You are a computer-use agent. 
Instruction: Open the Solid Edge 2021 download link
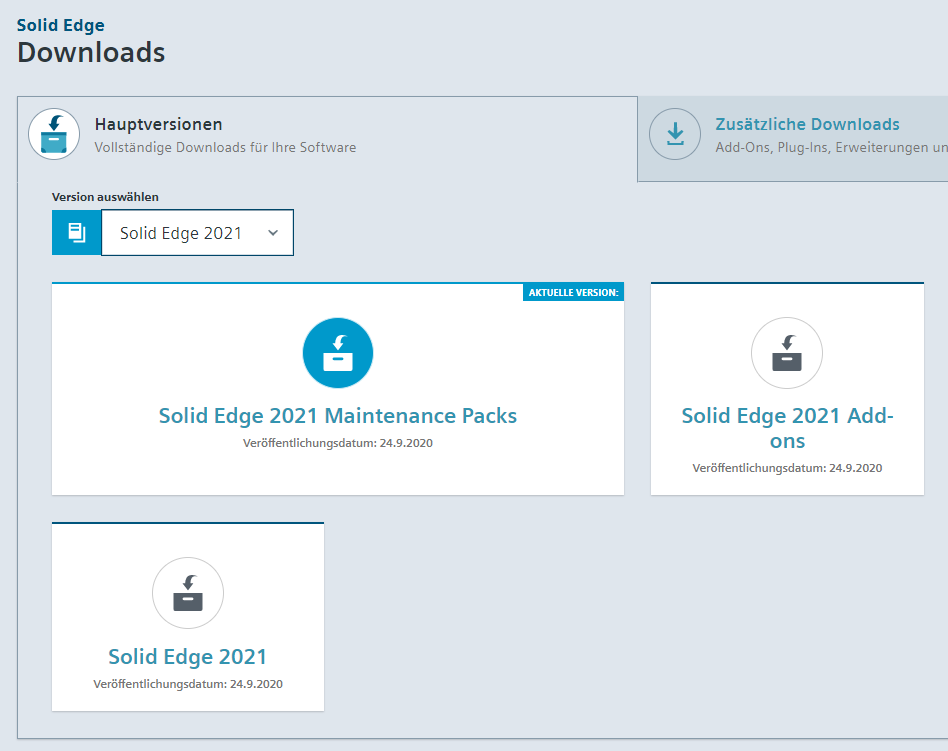coord(188,657)
